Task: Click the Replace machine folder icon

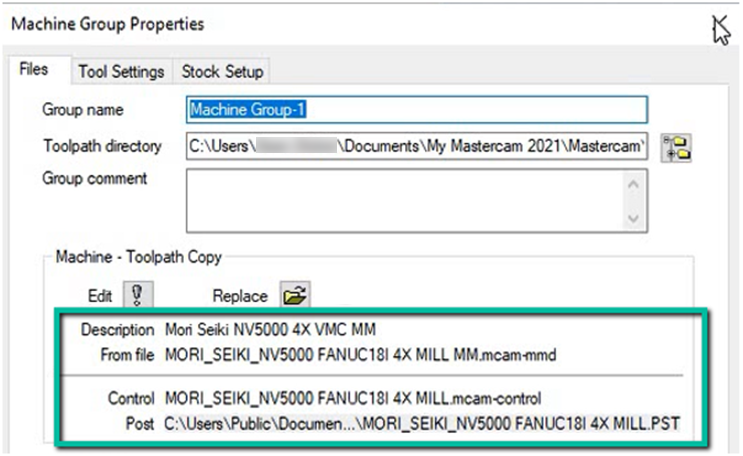Action: tap(295, 295)
